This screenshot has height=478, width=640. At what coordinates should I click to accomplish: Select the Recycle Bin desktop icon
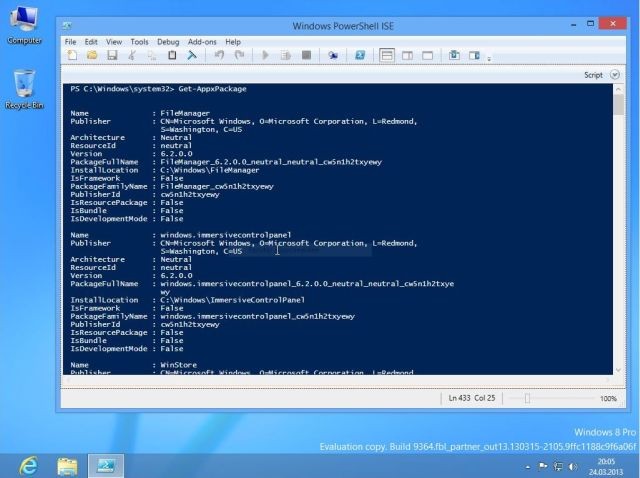24,89
